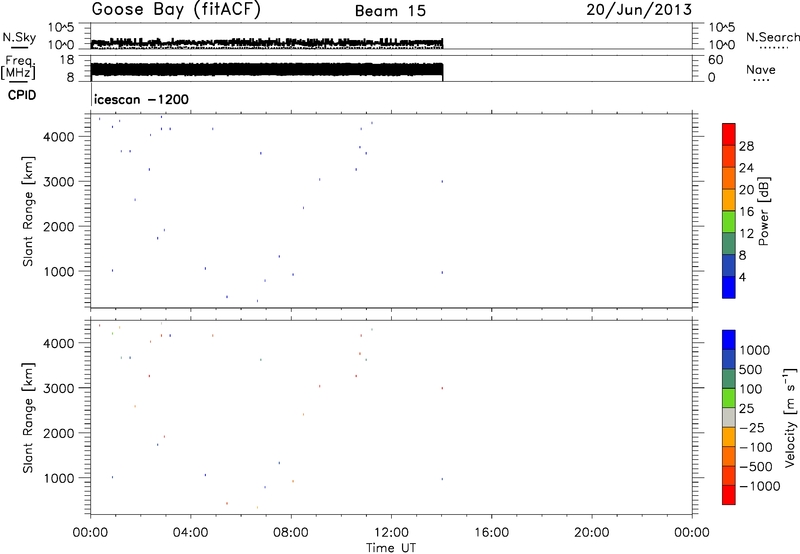Click the 'Nave' legend label
The image size is (800, 554).
click(761, 70)
